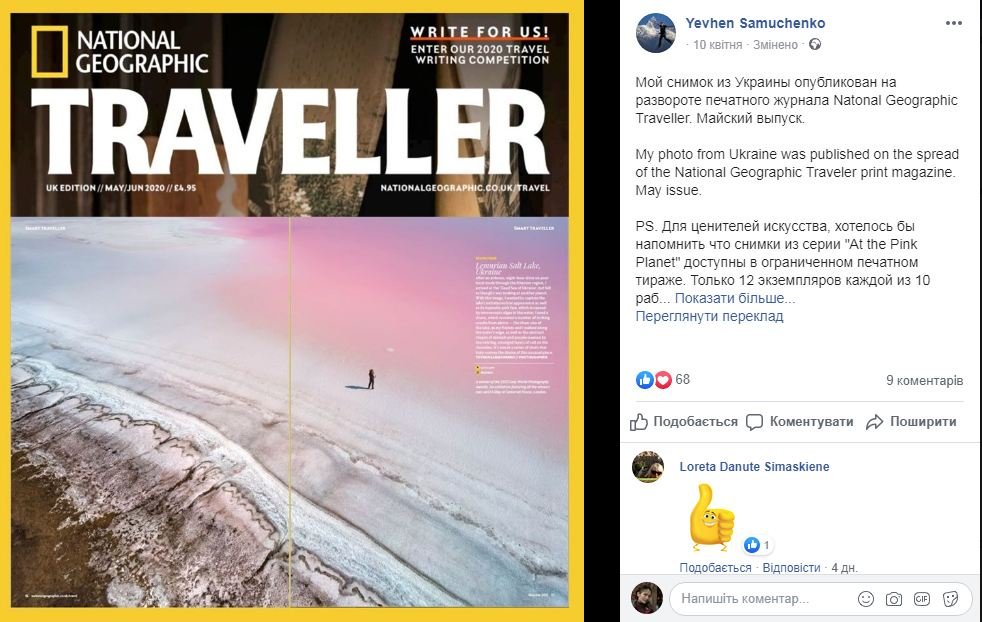Reply to the comment with Відповісти

click(791, 568)
